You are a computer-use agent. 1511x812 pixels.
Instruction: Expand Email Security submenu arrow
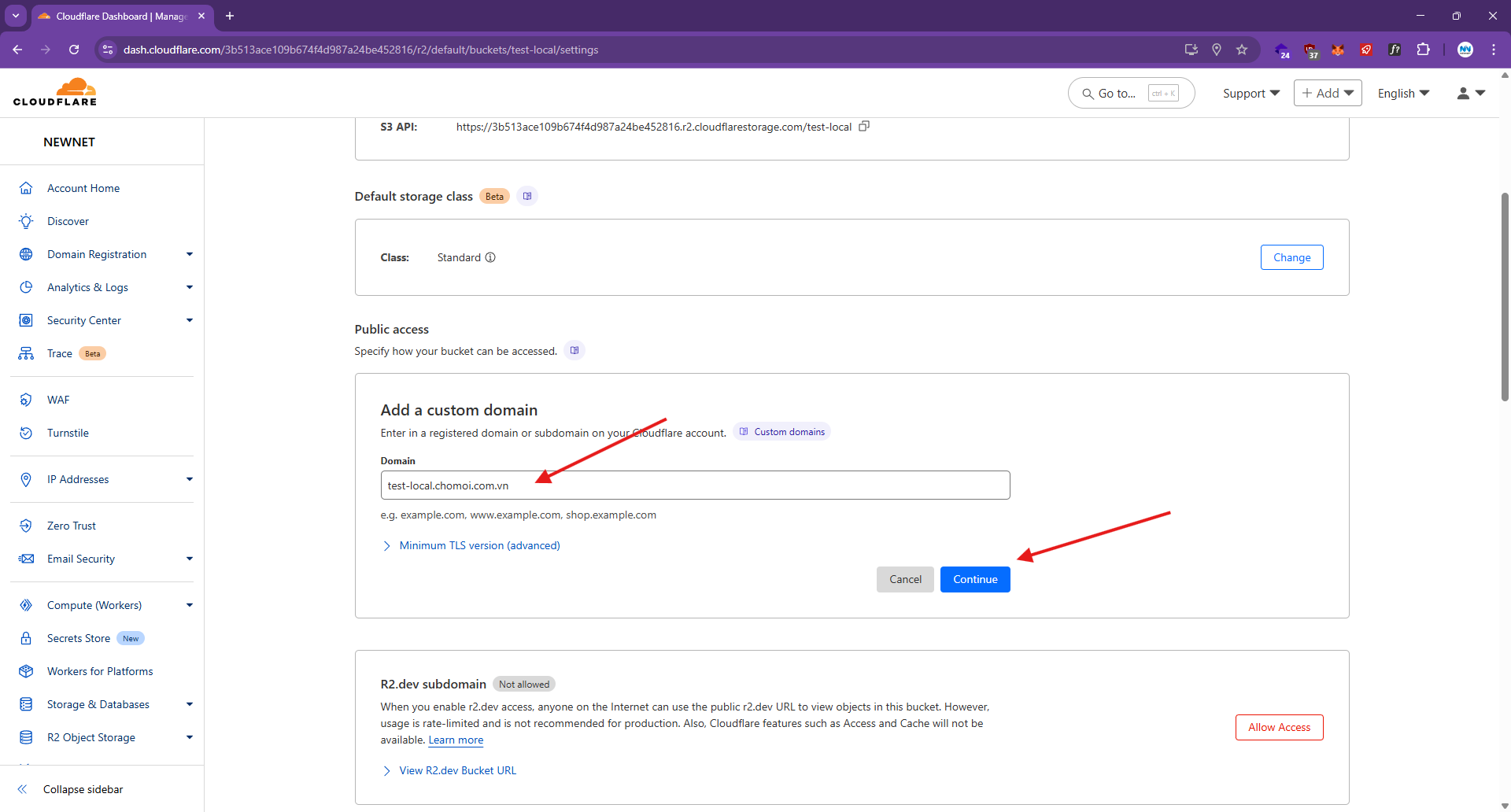click(190, 559)
